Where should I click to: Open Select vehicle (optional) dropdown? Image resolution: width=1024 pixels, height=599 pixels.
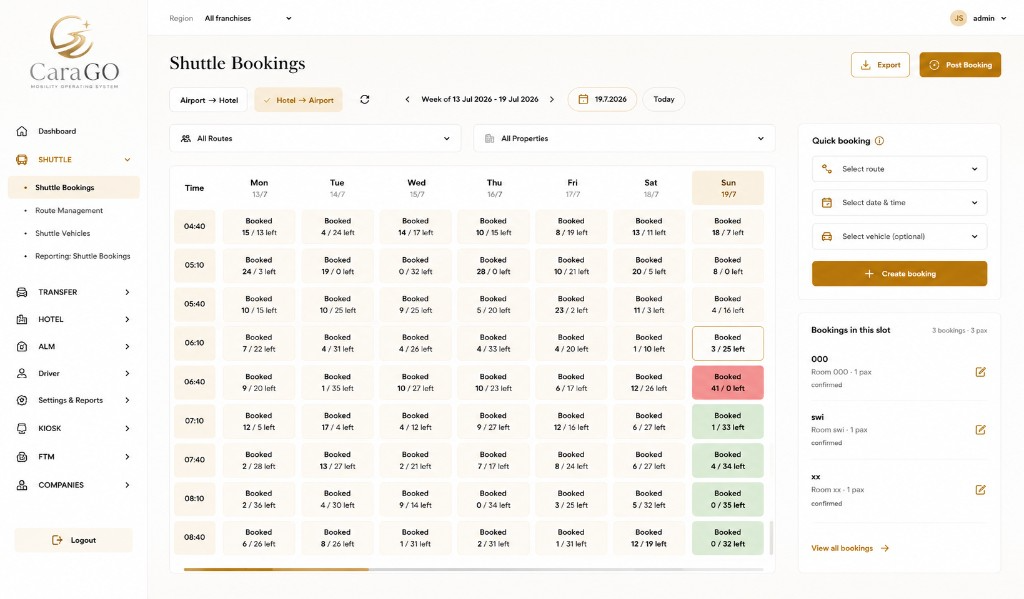coord(899,236)
